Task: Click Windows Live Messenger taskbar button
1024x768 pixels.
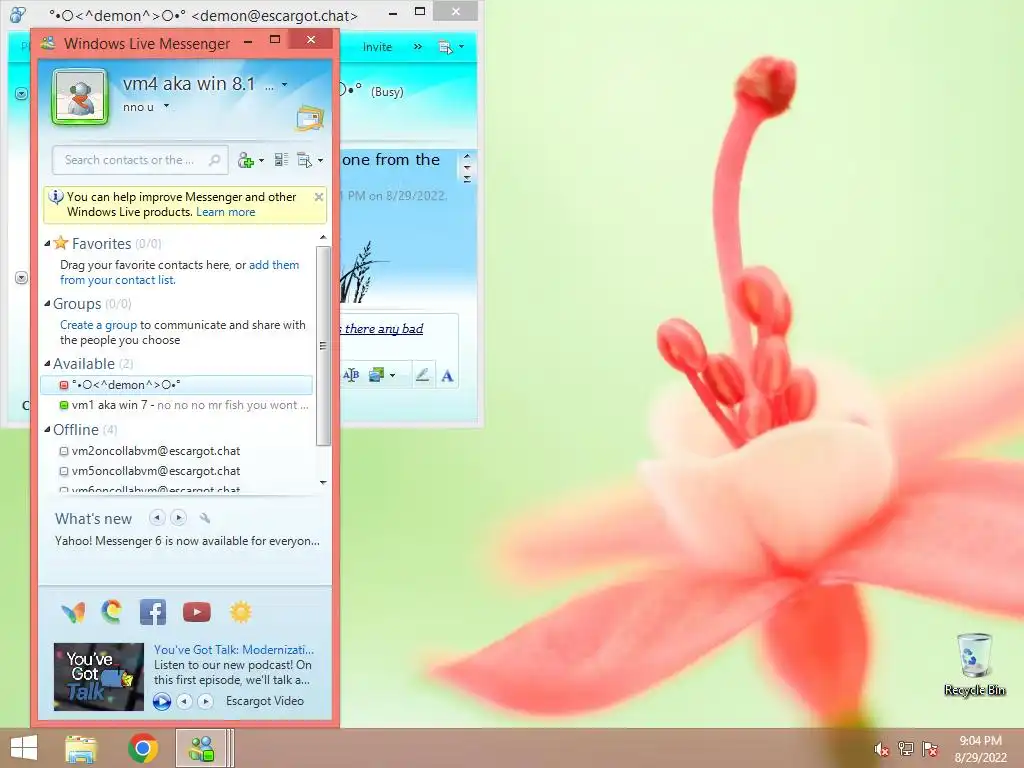Action: pyautogui.click(x=202, y=748)
